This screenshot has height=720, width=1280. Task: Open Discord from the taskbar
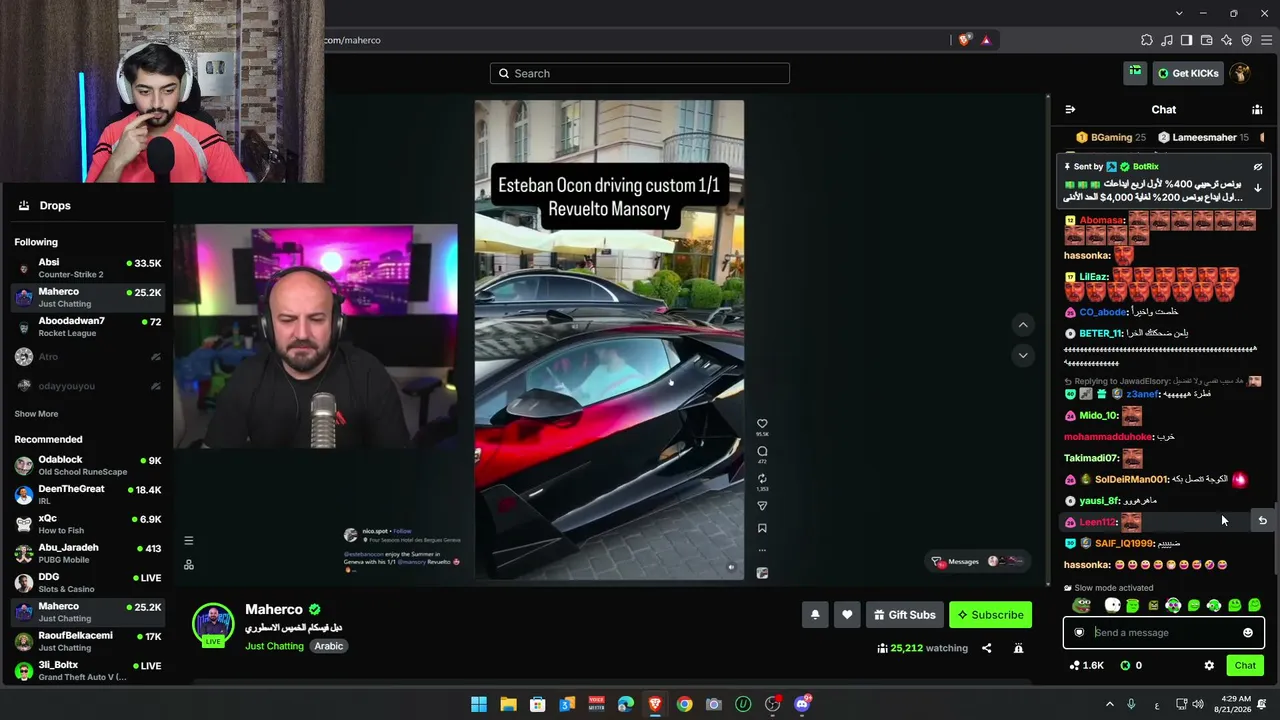(x=802, y=704)
